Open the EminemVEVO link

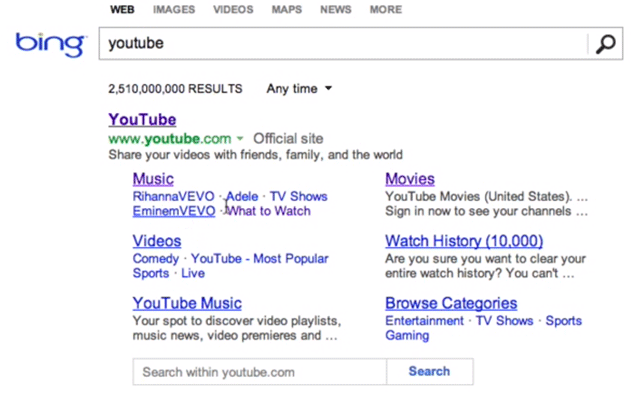(x=174, y=211)
